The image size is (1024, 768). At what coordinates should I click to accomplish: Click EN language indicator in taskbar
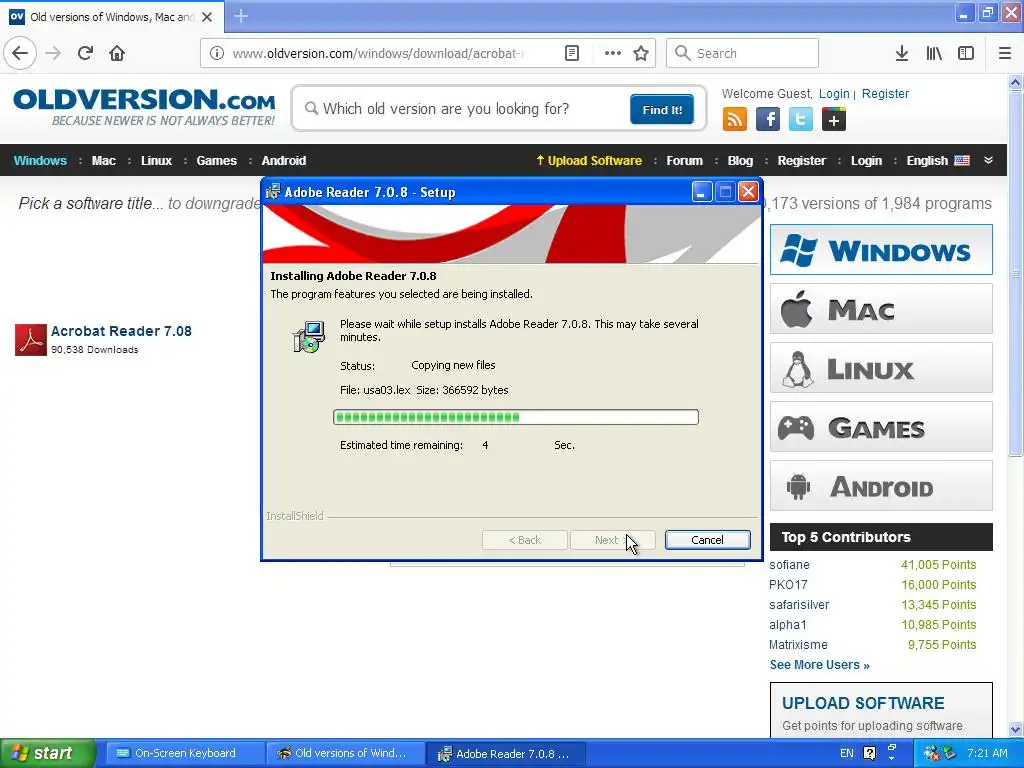pos(846,753)
